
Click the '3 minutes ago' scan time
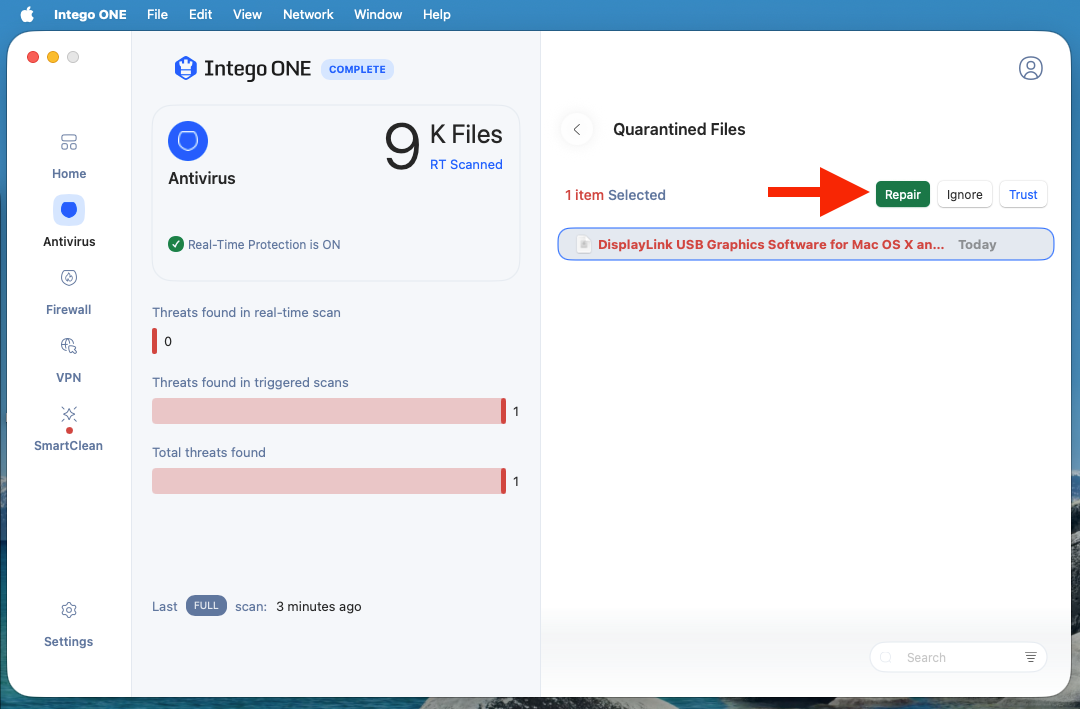(319, 606)
